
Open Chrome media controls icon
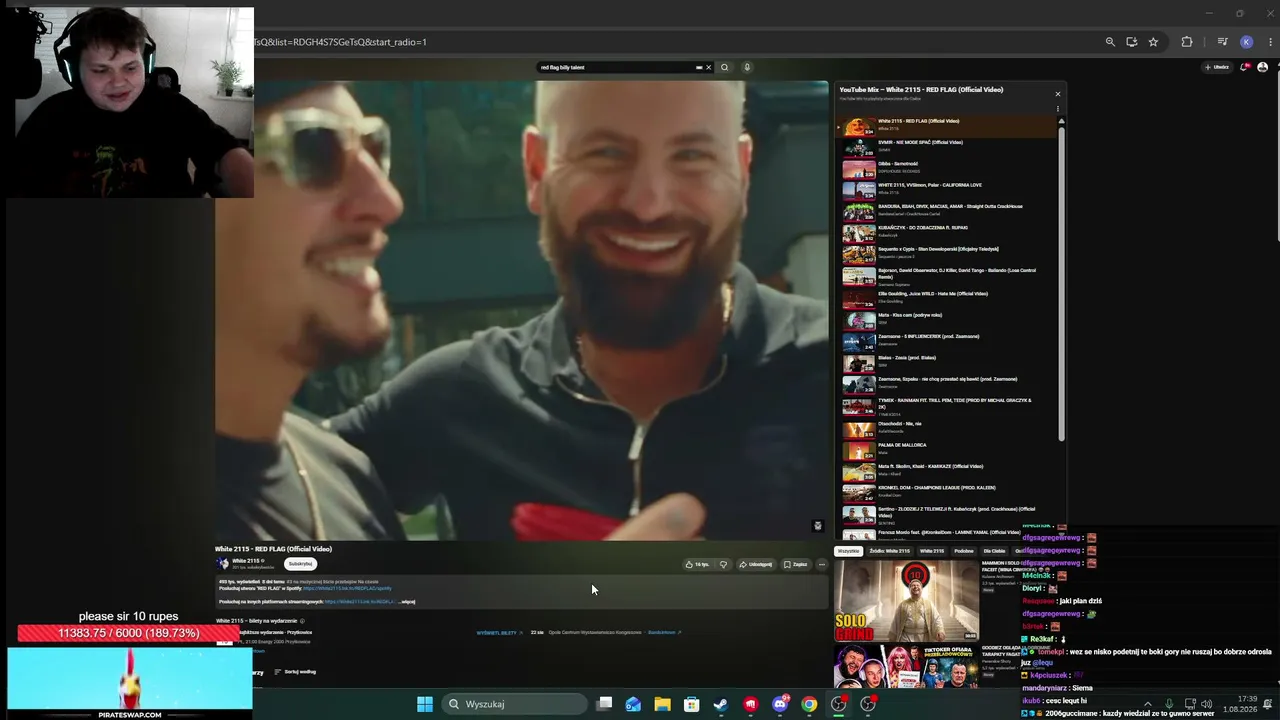pos(1222,42)
